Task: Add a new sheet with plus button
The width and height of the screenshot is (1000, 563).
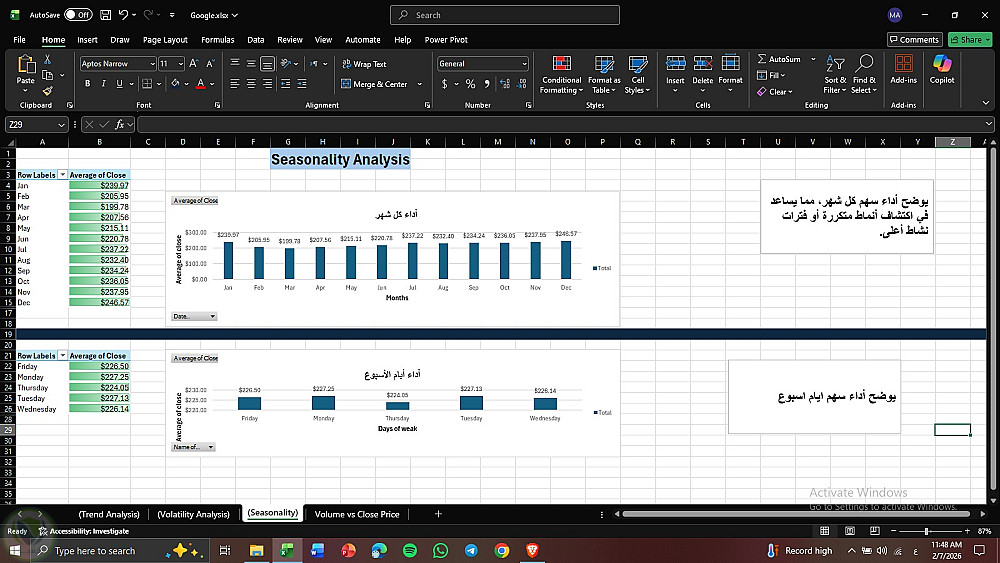Action: (x=438, y=514)
